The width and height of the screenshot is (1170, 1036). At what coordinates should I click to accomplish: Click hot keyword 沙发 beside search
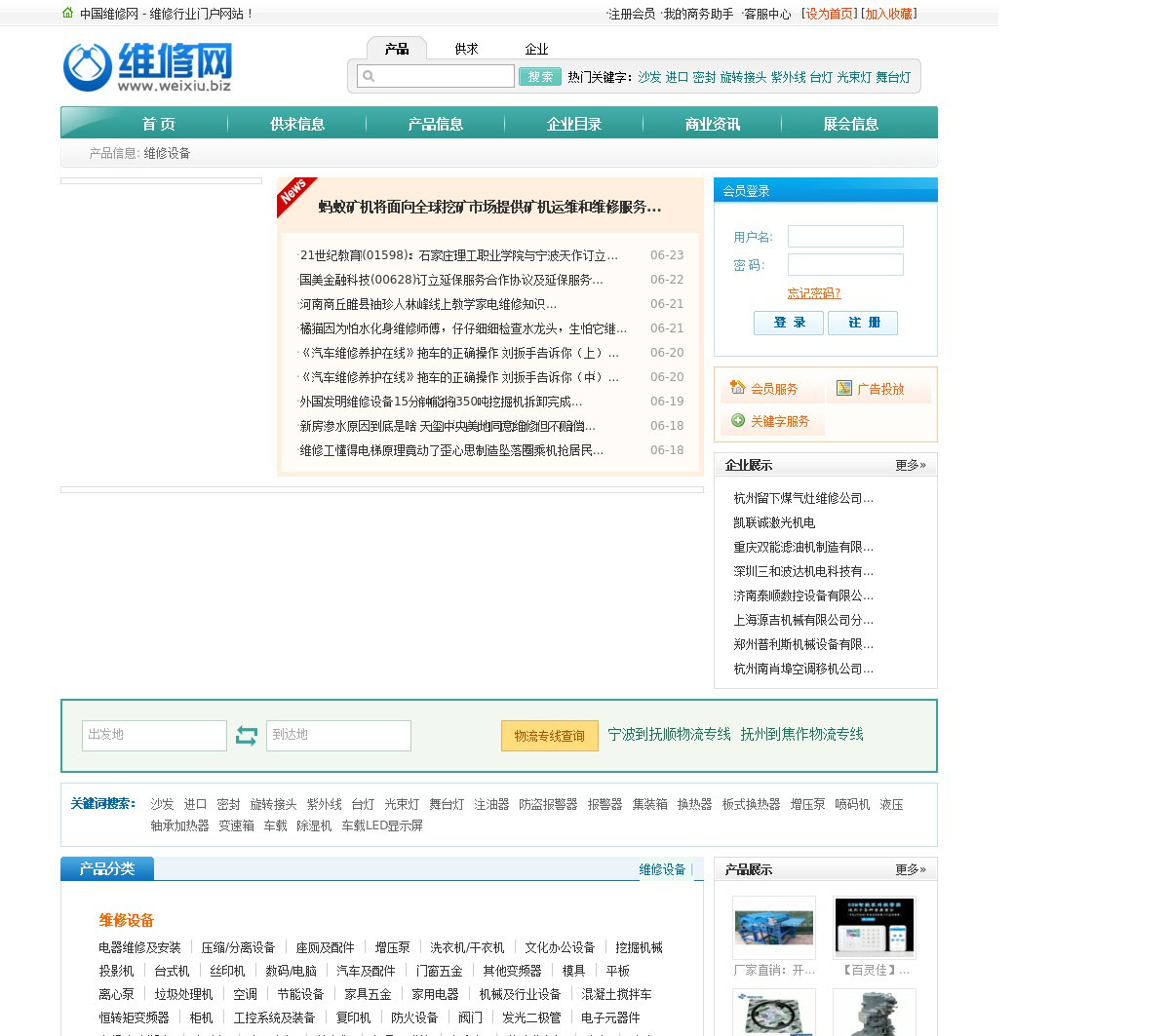pyautogui.click(x=649, y=77)
